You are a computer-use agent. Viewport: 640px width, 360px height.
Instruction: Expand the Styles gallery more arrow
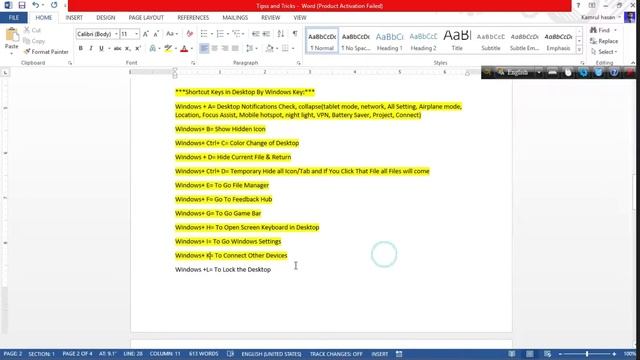(x=579, y=49)
